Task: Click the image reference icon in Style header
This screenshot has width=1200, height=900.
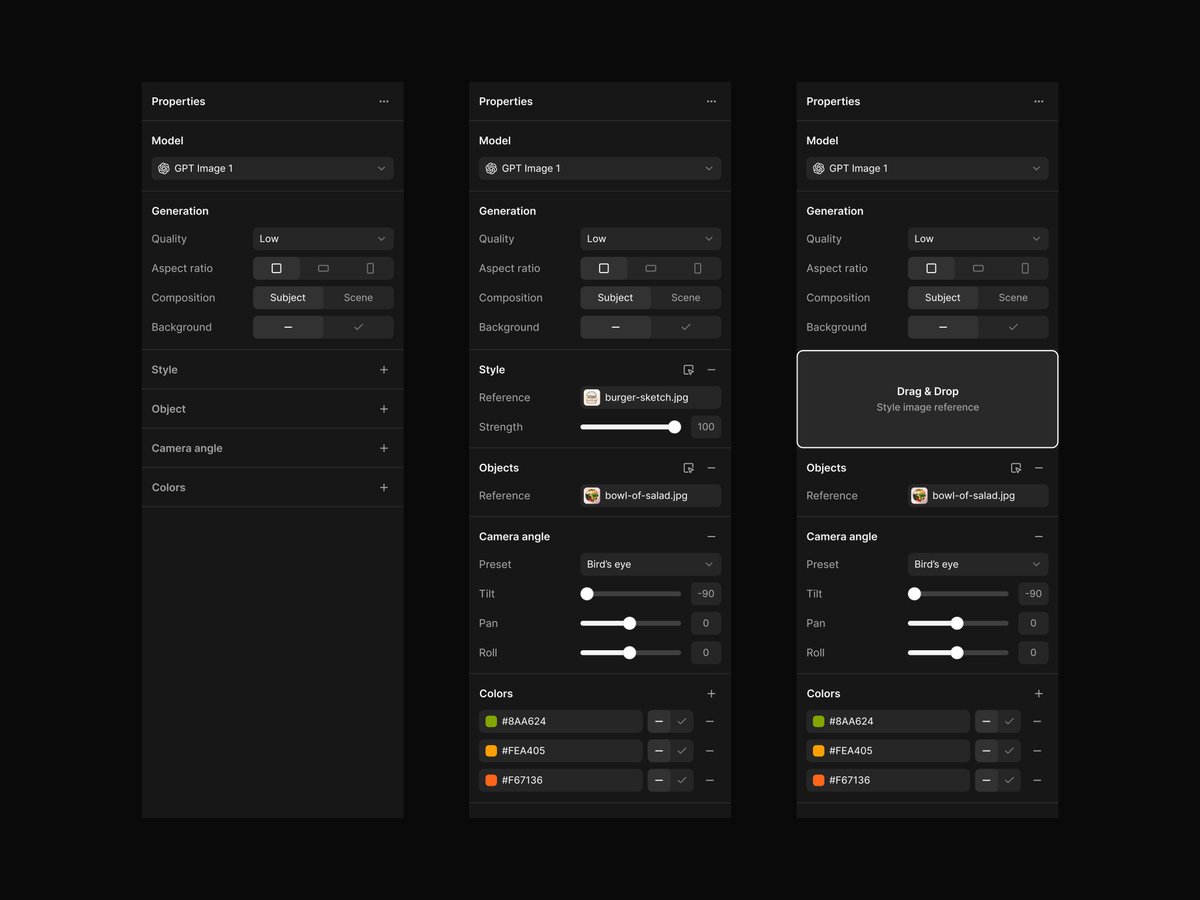Action: pos(688,369)
